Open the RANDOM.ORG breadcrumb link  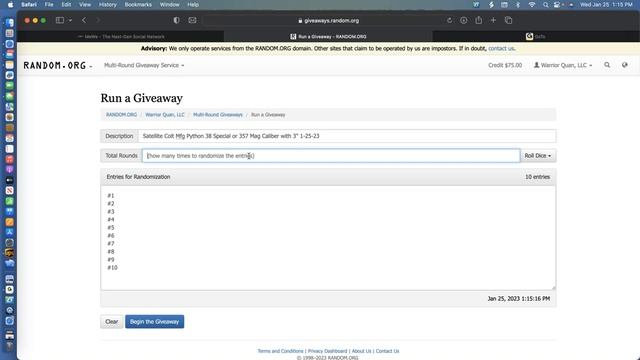tap(121, 115)
